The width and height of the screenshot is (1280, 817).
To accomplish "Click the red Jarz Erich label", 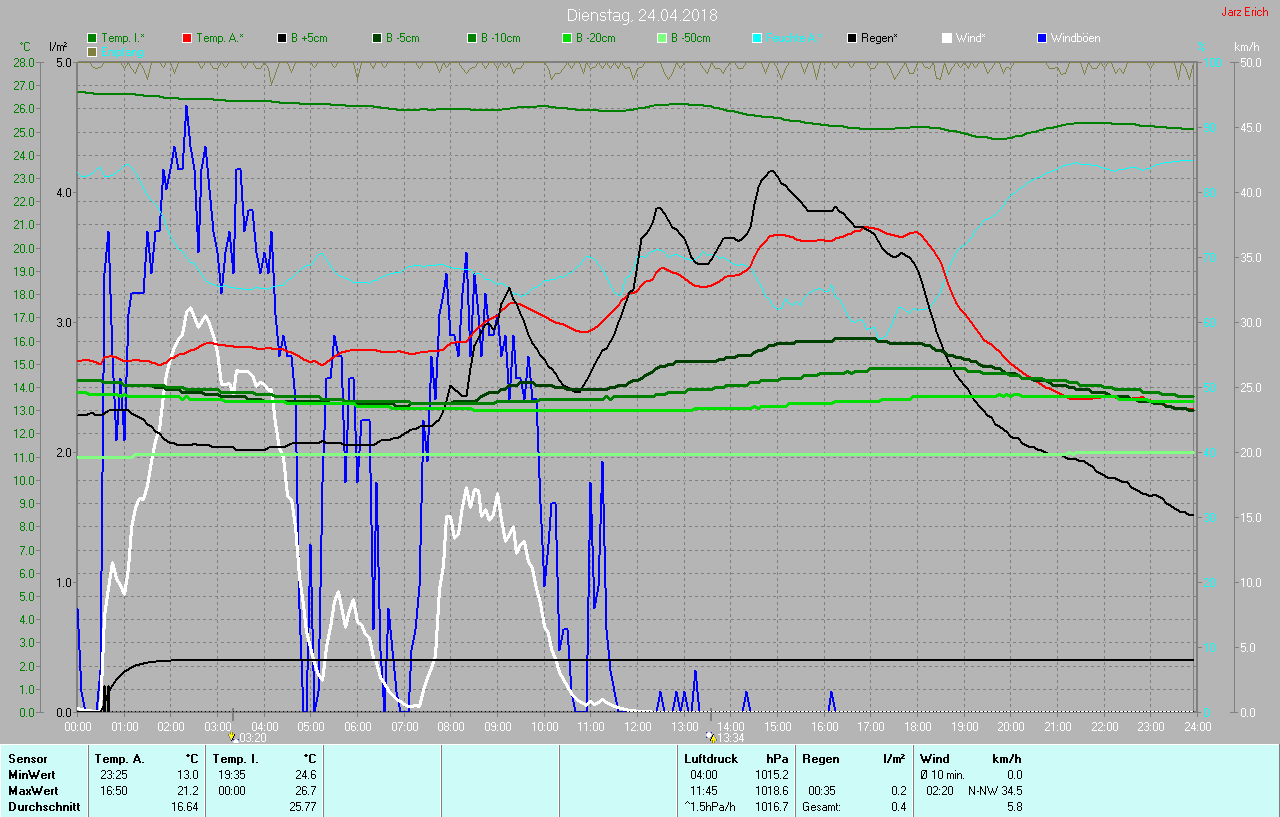I will [x=1245, y=12].
